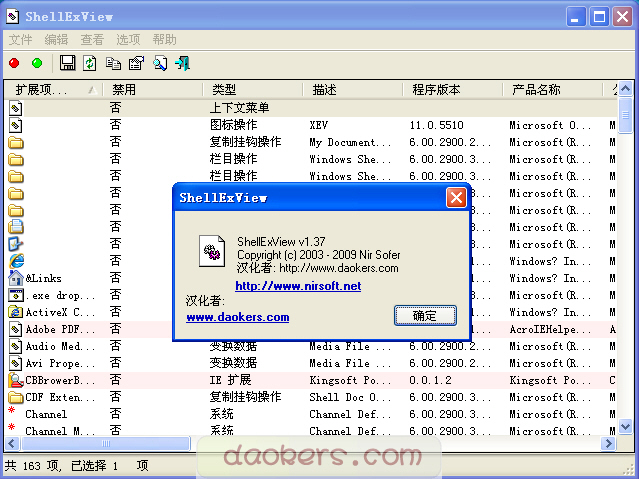Click the find magnifier toolbar icon
This screenshot has height=479, width=639.
[x=160, y=63]
